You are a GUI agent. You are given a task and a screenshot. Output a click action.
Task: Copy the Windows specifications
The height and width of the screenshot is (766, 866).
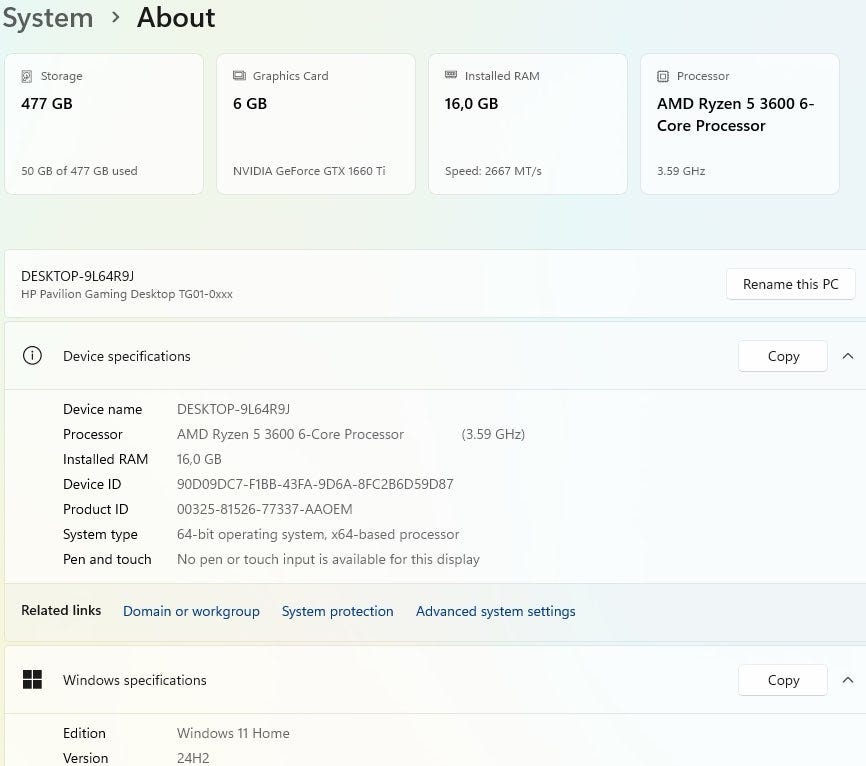pyautogui.click(x=783, y=680)
